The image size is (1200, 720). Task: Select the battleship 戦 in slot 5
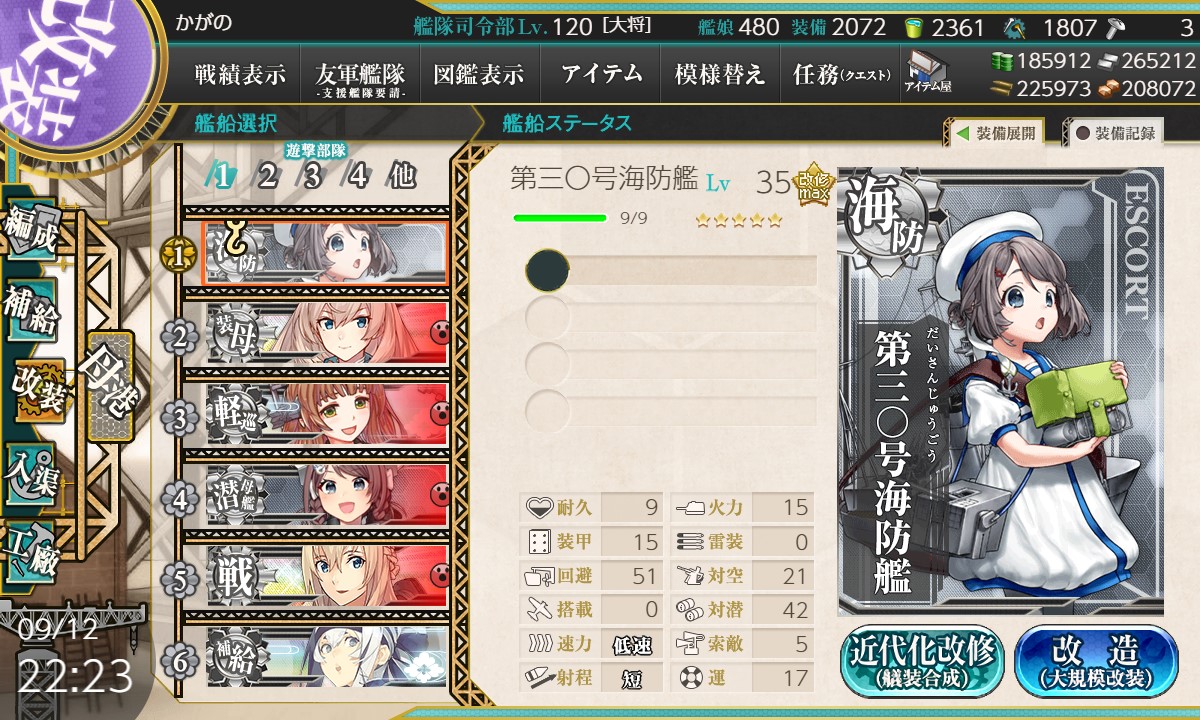pos(324,577)
